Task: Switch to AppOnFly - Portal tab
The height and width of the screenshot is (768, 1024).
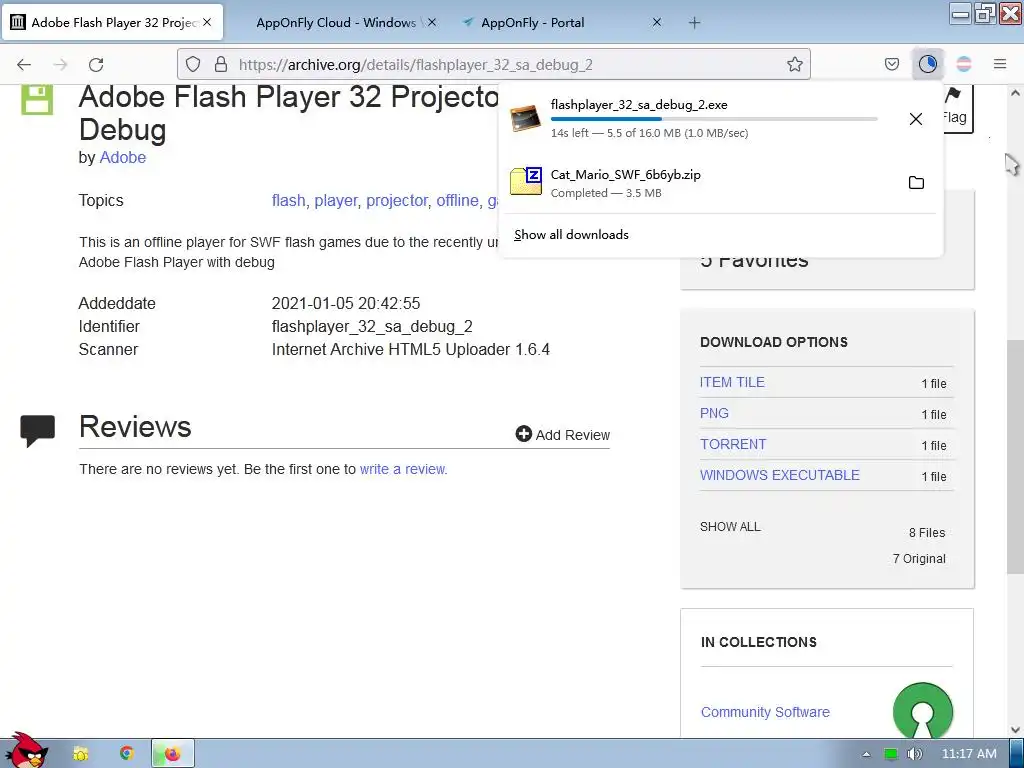Action: point(532,22)
